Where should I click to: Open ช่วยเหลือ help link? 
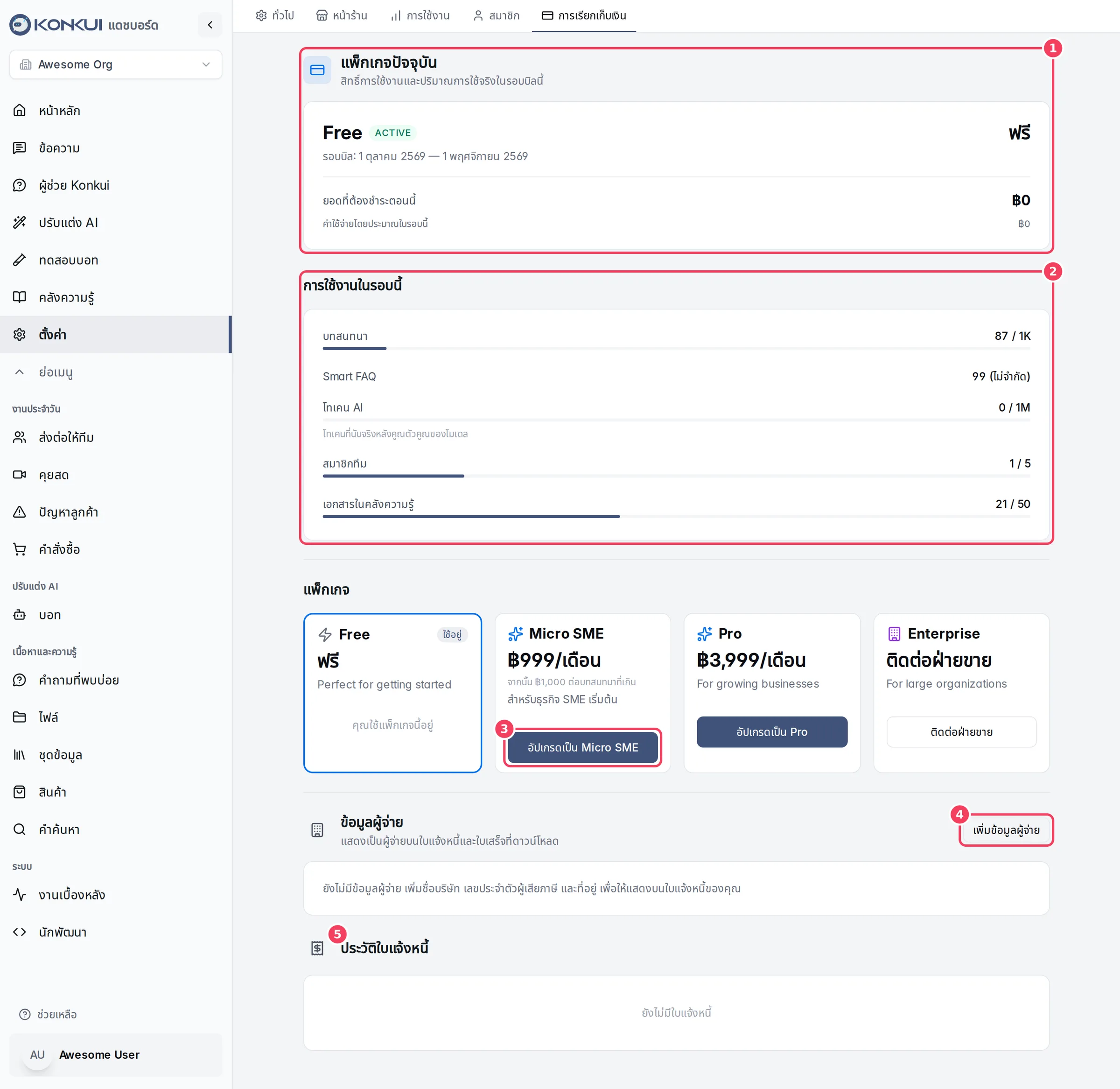(48, 1014)
